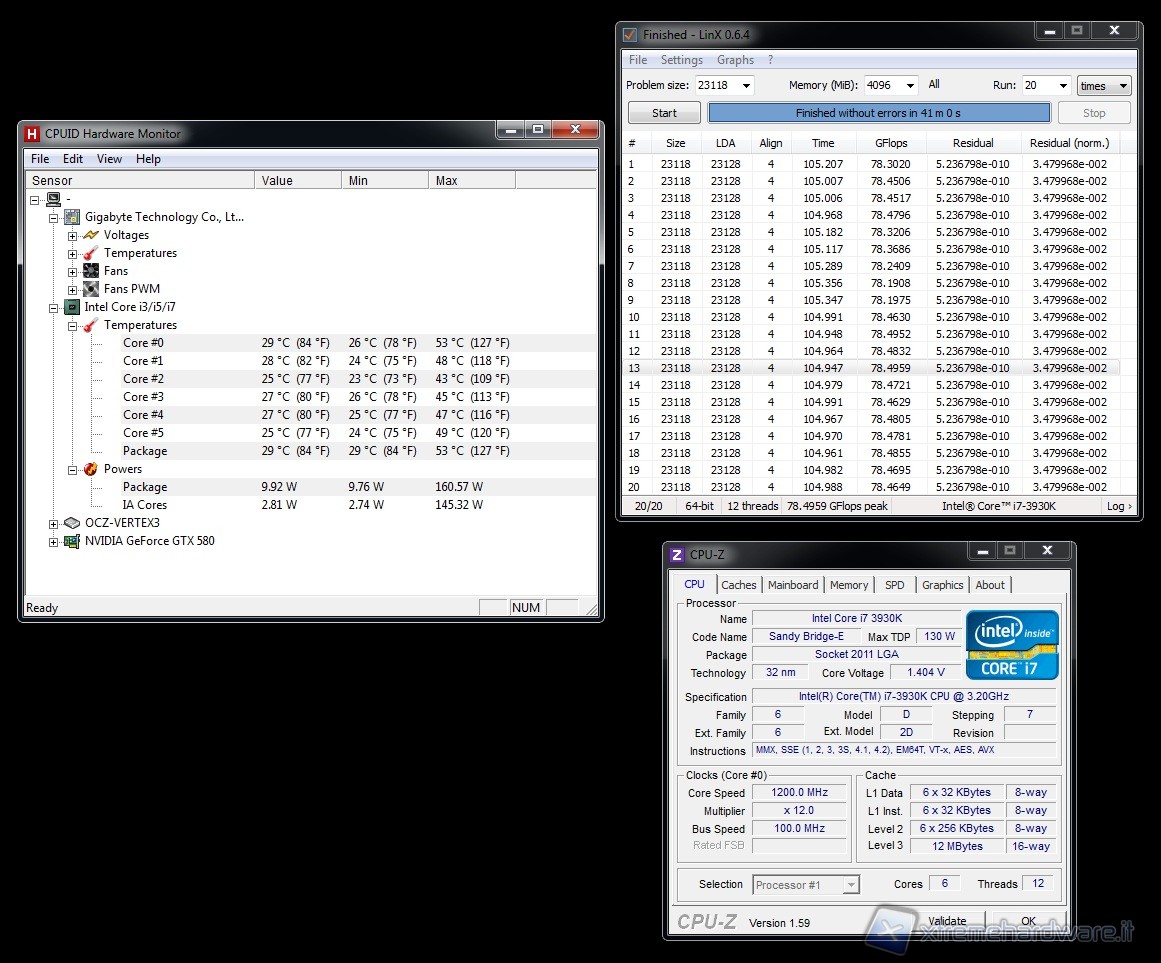Expand the Voltages node under Gigabyte
This screenshot has width=1161, height=963.
[73, 236]
